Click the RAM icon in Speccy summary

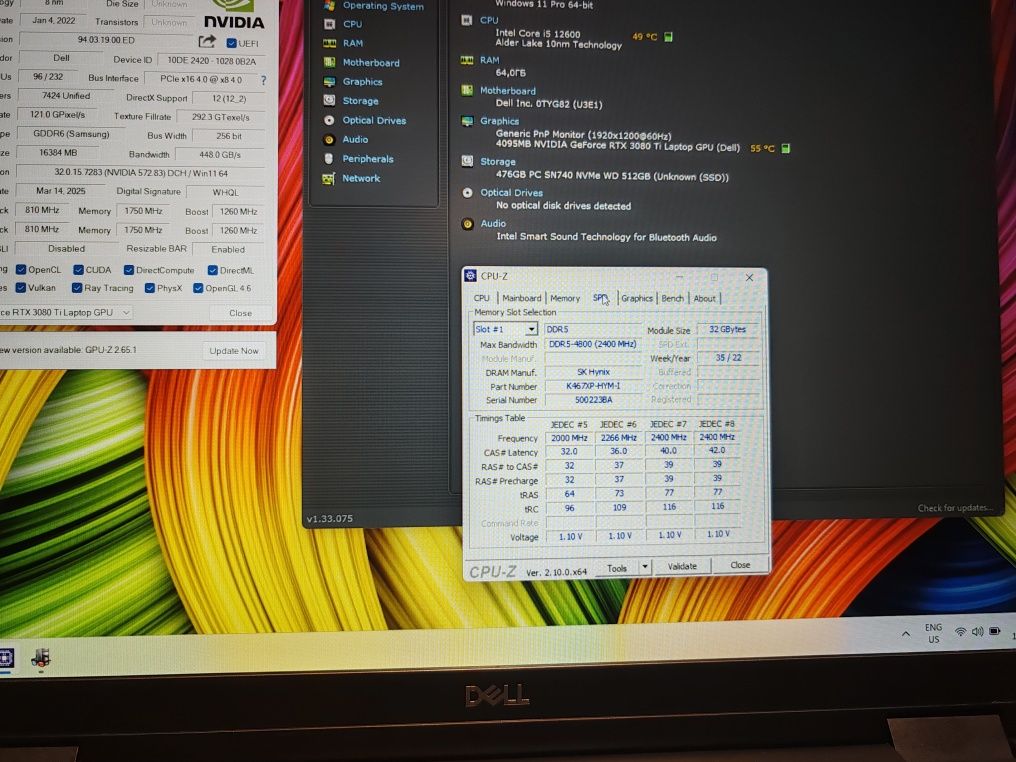coord(467,60)
